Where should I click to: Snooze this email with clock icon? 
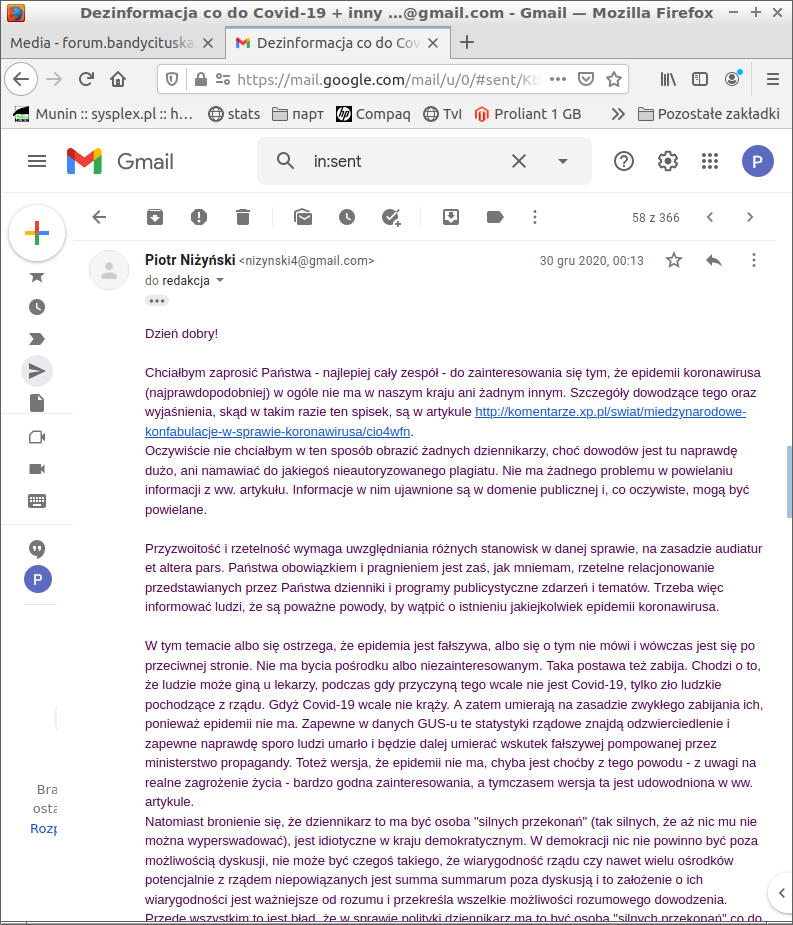coord(347,217)
